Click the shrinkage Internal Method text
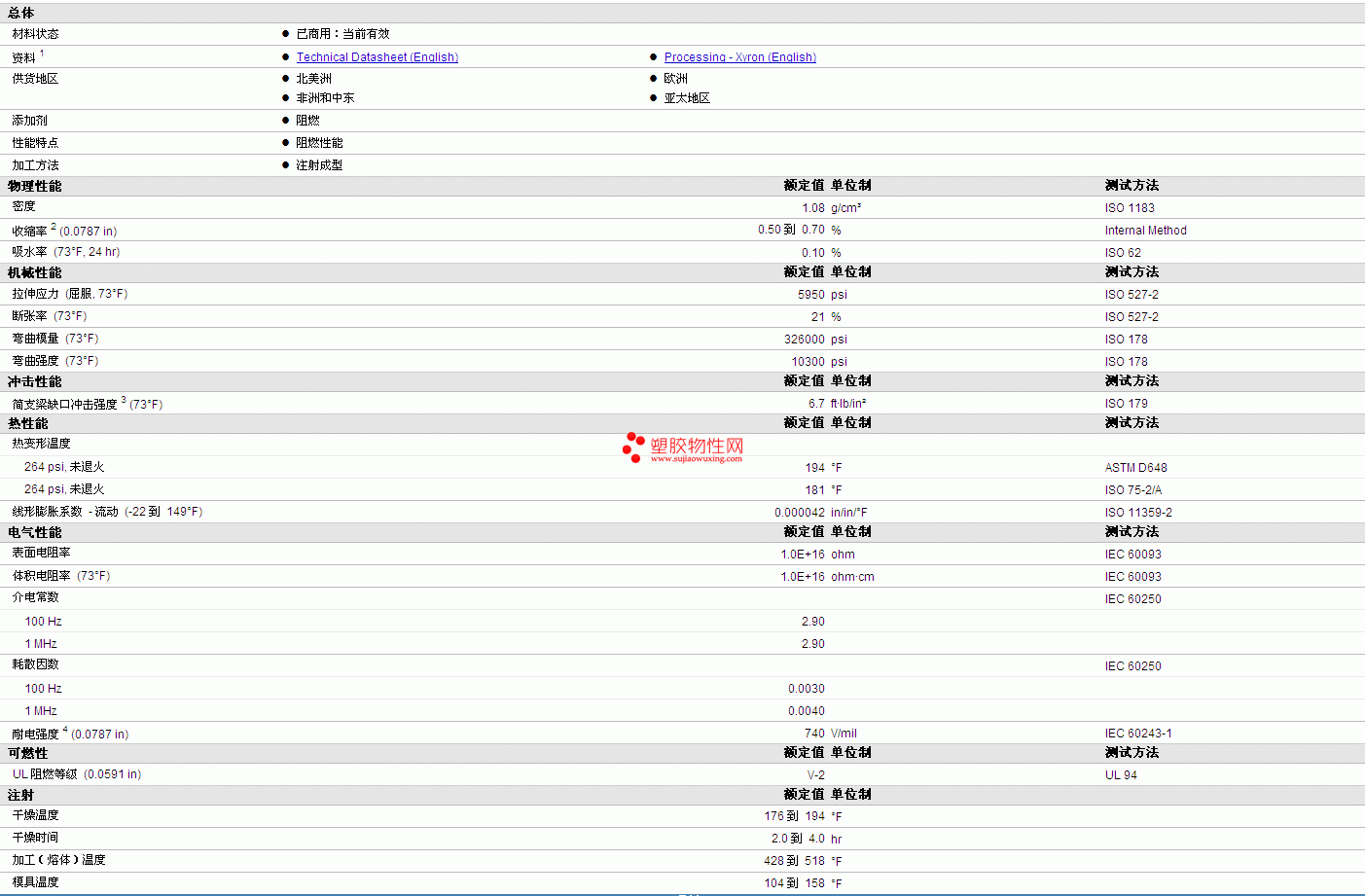Image resolution: width=1365 pixels, height=896 pixels. [x=1145, y=231]
